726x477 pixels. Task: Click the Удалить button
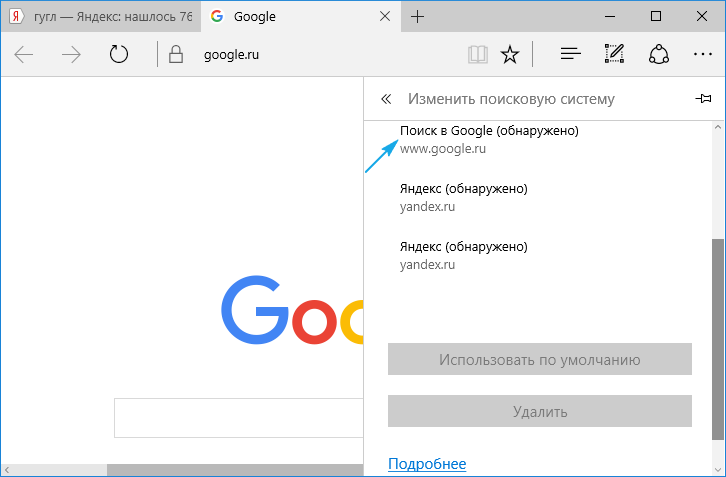(540, 411)
